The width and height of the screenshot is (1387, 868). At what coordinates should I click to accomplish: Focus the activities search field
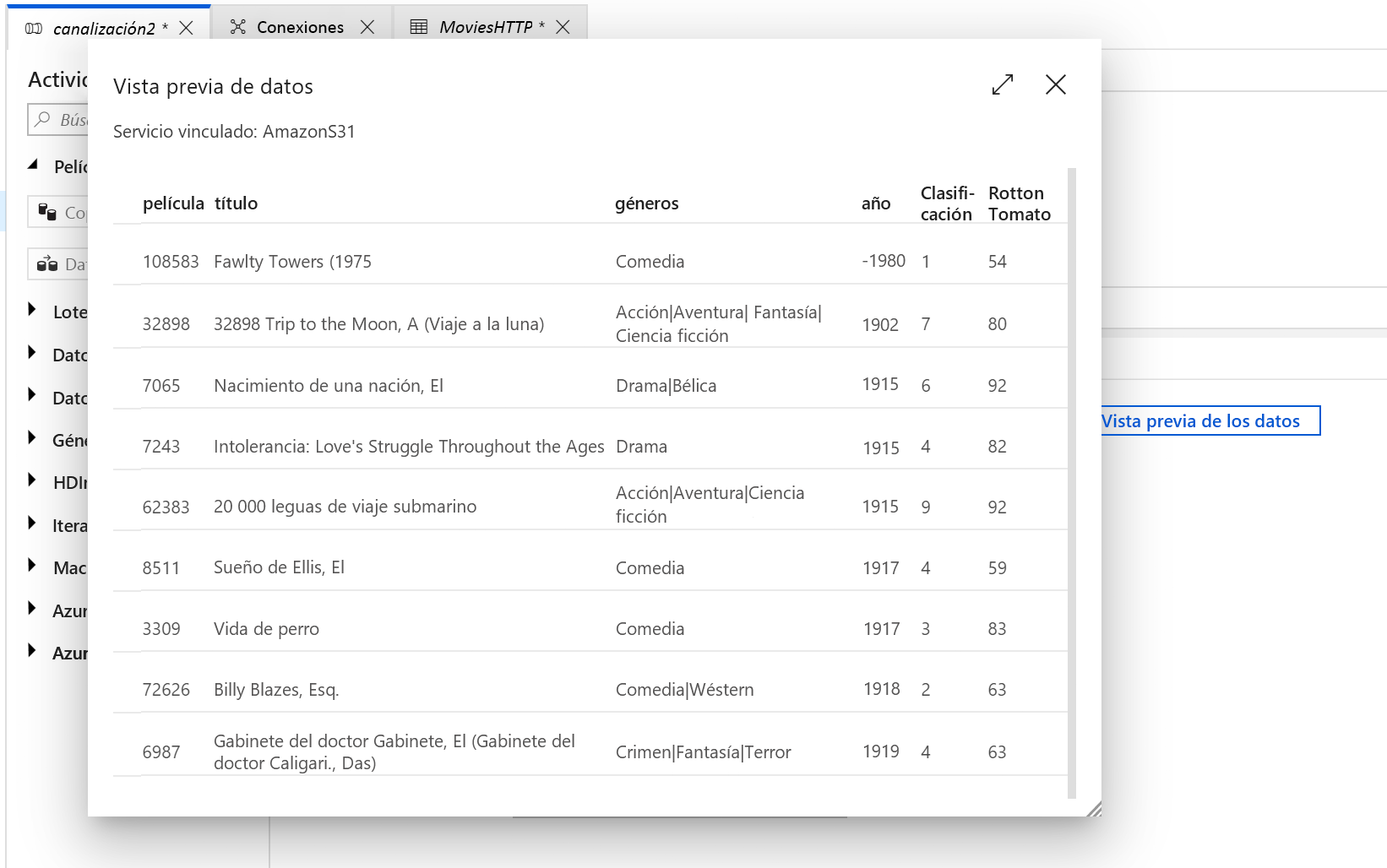[x=57, y=120]
